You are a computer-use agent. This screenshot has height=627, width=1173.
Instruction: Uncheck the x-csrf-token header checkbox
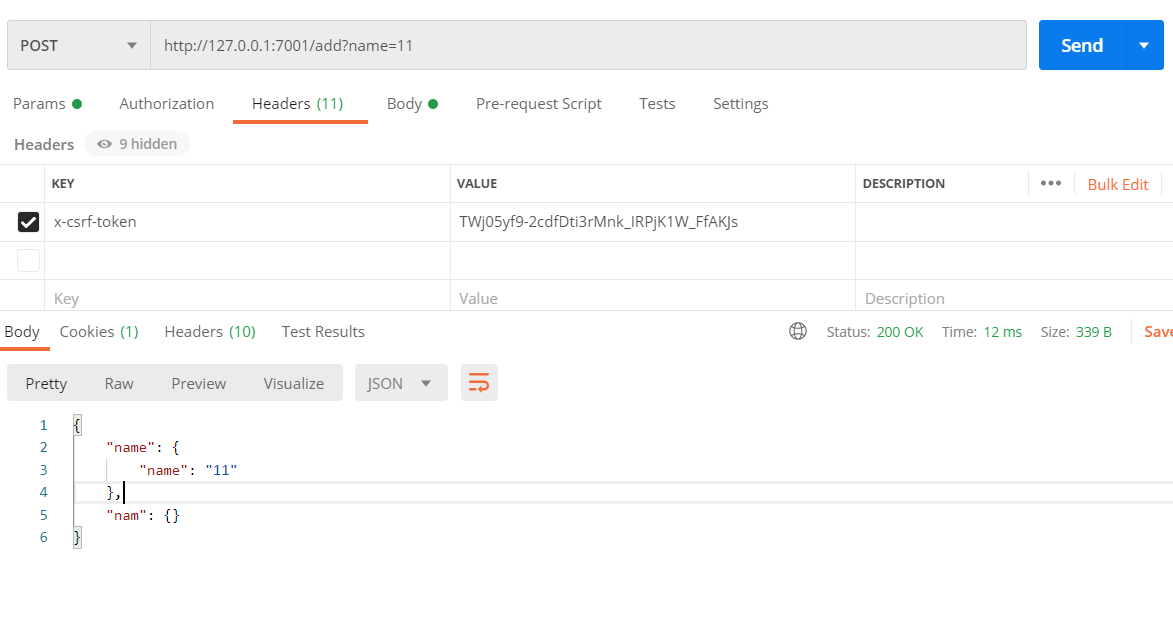tap(28, 221)
